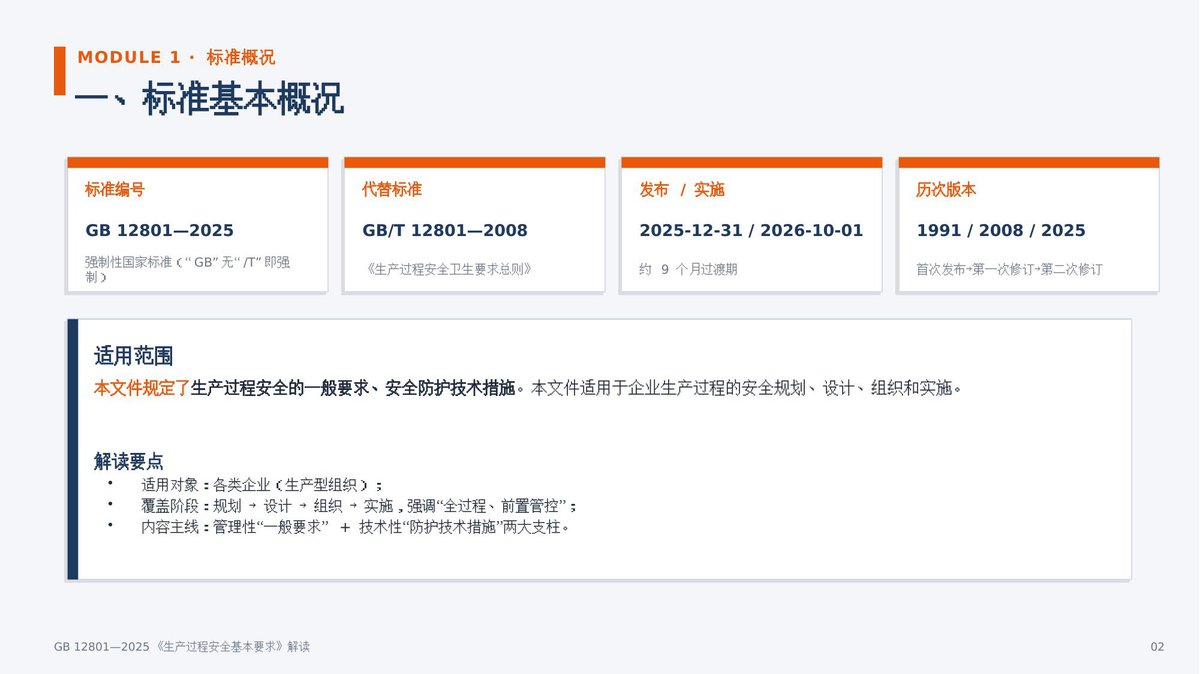Click the "标准编号" card label

pyautogui.click(x=114, y=190)
